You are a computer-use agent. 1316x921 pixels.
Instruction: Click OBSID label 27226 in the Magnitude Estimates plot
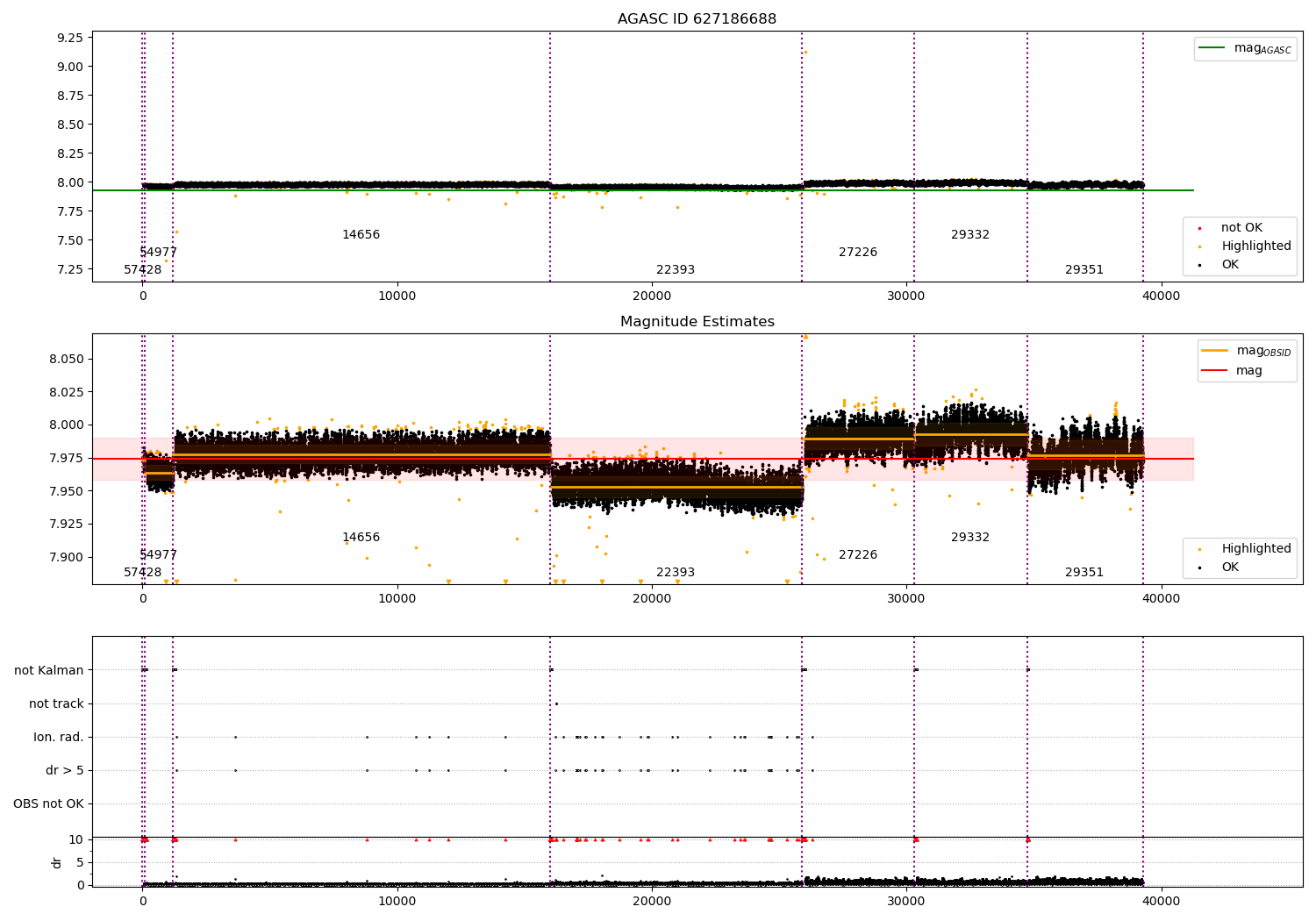pos(858,555)
